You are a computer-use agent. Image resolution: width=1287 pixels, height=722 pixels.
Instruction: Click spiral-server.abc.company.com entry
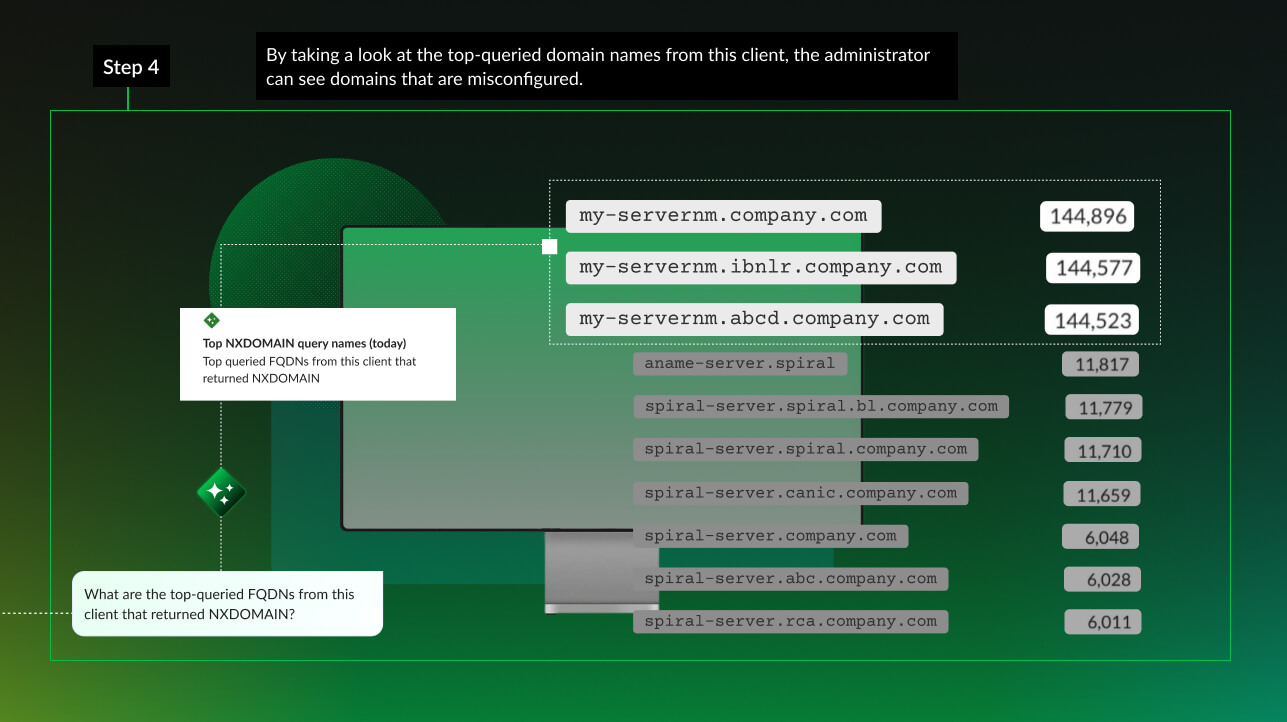tap(791, 578)
